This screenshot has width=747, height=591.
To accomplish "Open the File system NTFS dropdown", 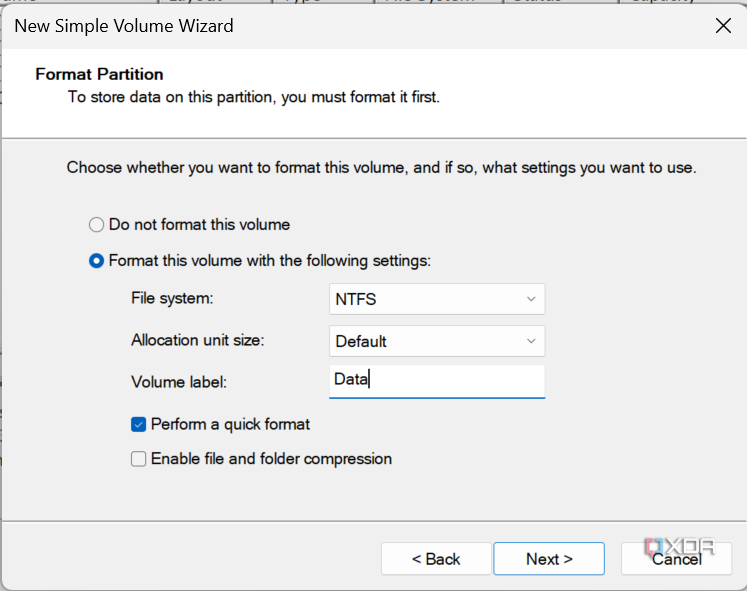I will (436, 299).
